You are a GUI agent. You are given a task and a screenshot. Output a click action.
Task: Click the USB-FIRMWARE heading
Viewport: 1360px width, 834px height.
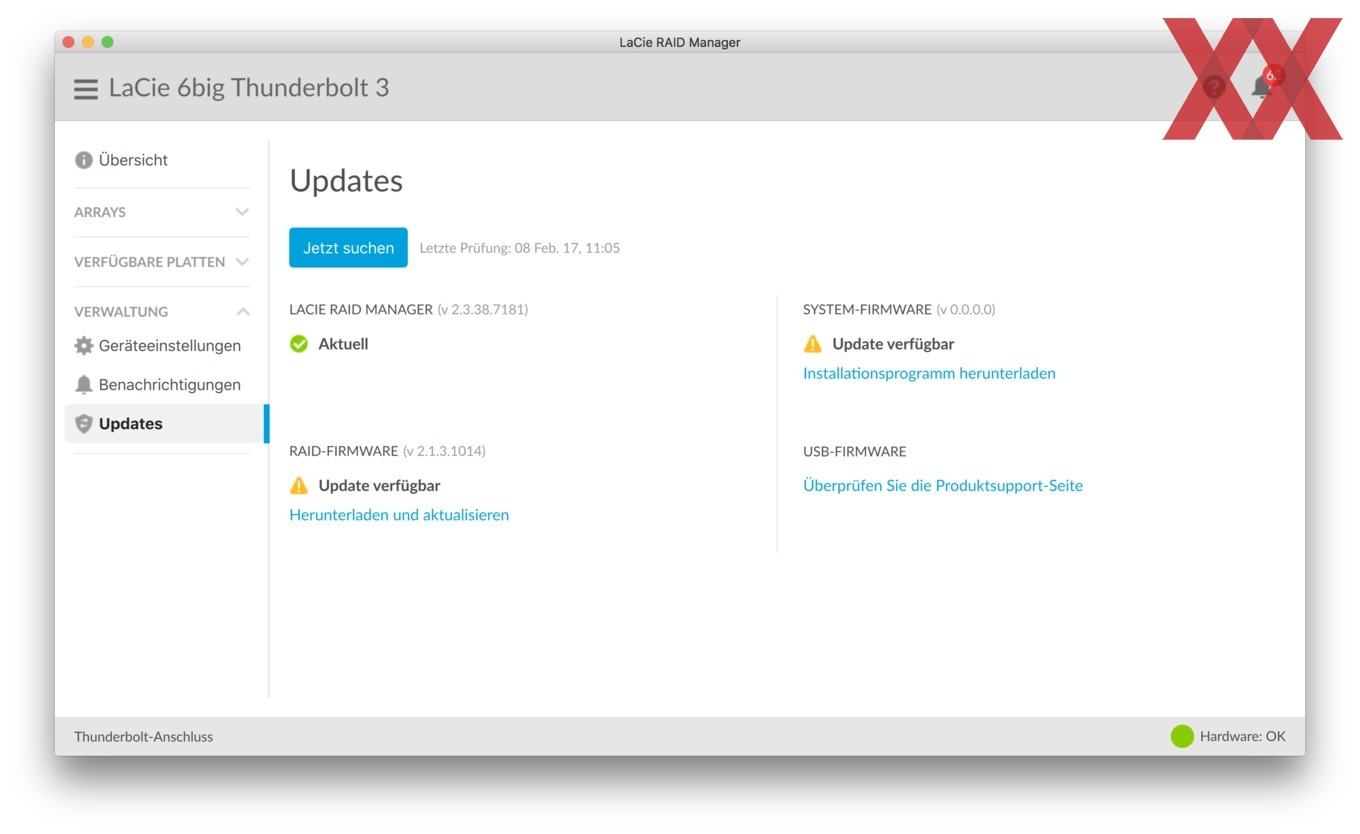pyautogui.click(x=854, y=452)
